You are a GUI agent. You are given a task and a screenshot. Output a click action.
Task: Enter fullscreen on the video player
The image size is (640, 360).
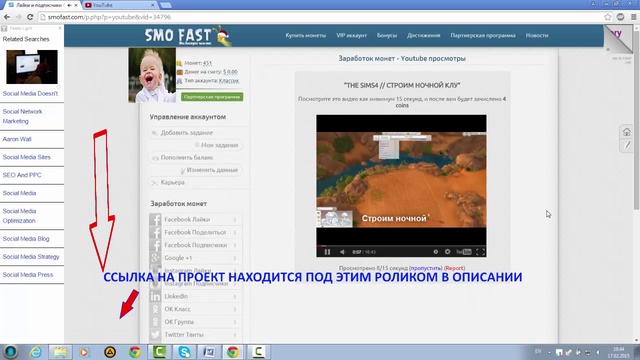[480, 252]
